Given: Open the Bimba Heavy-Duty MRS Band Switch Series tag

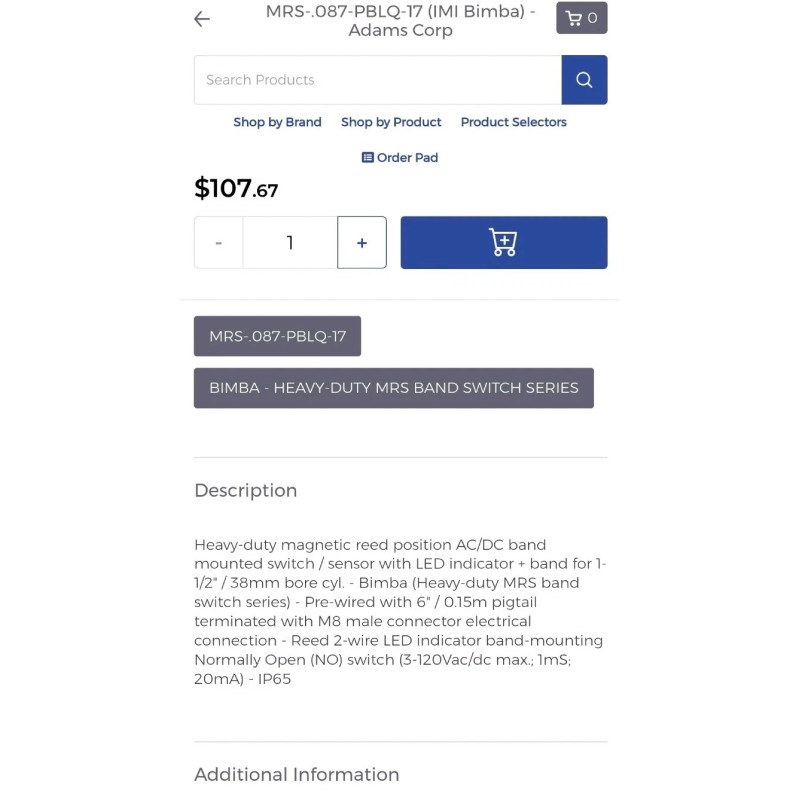Looking at the screenshot, I should point(393,388).
